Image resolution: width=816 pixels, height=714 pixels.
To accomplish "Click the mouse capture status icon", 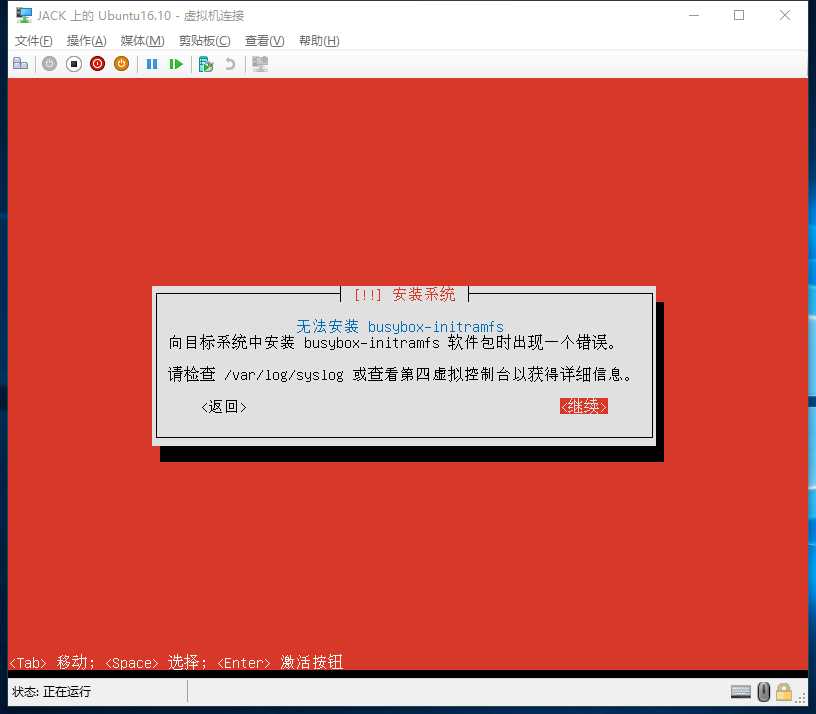I will tap(762, 691).
